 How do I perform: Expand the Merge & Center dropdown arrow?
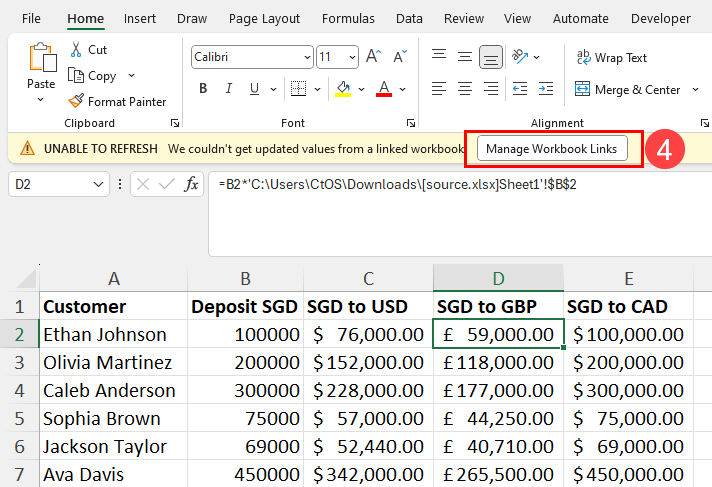[x=695, y=89]
